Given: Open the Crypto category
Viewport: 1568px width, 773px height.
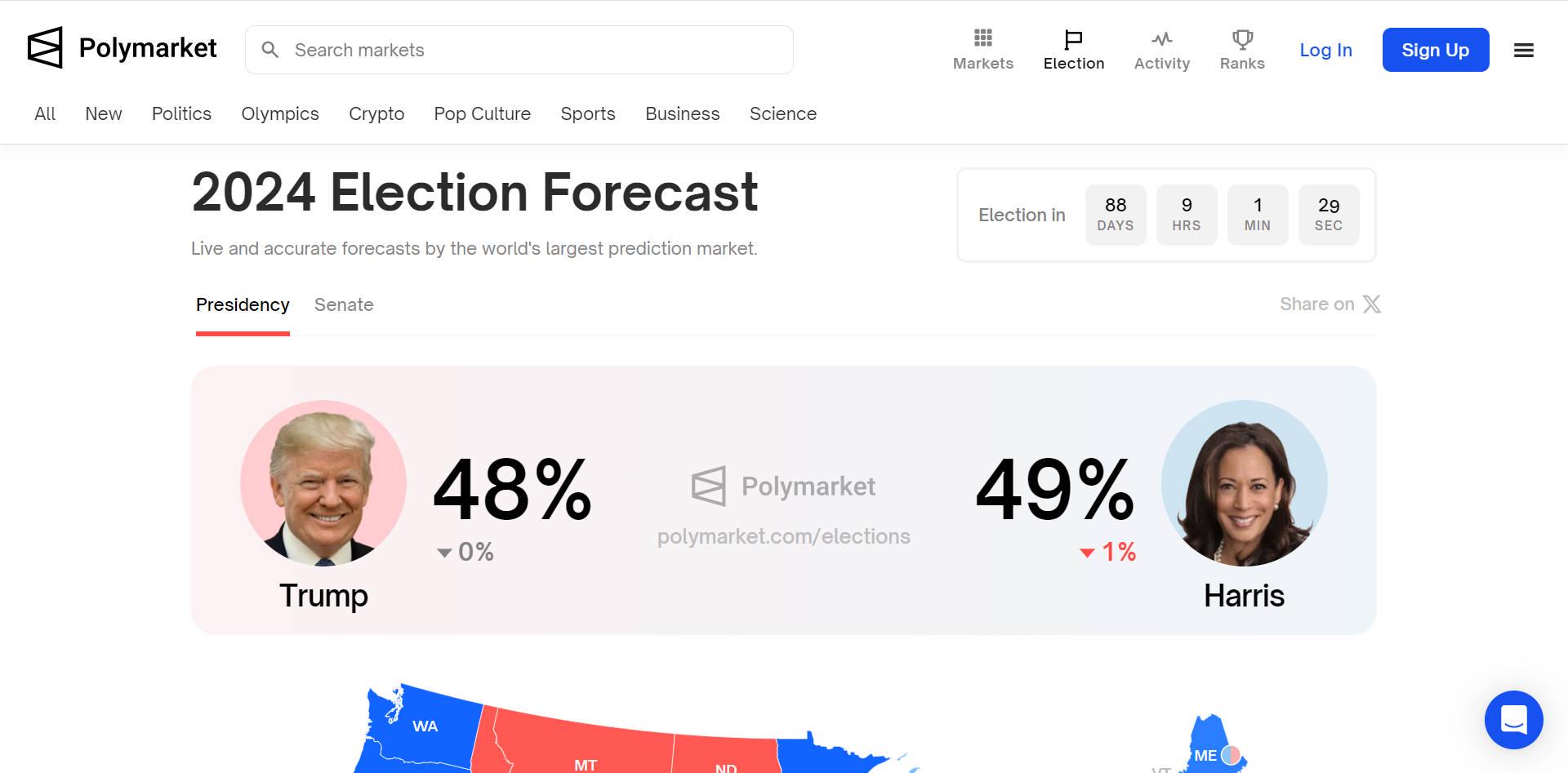Looking at the screenshot, I should pyautogui.click(x=376, y=114).
